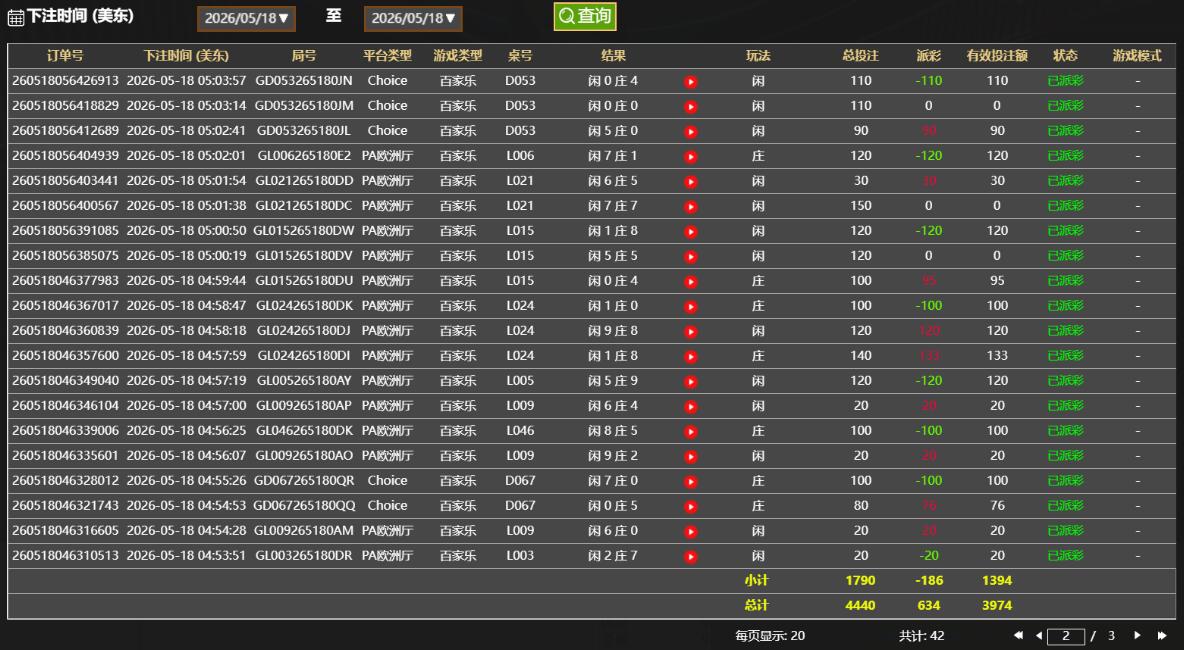Select round number GL006265180E2
This screenshot has height=650, width=1184.
pos(304,156)
